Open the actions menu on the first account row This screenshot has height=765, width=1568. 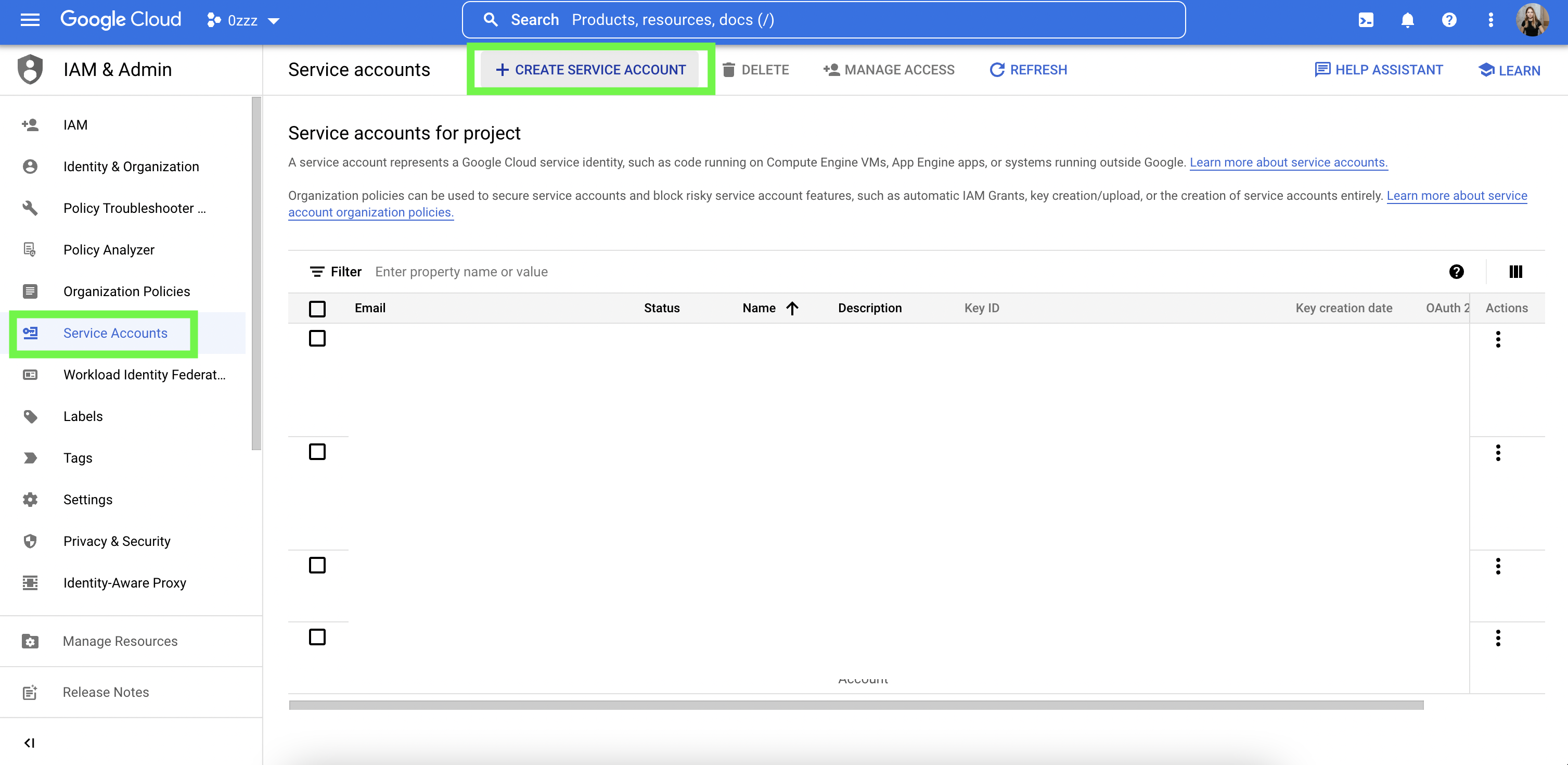(1498, 339)
